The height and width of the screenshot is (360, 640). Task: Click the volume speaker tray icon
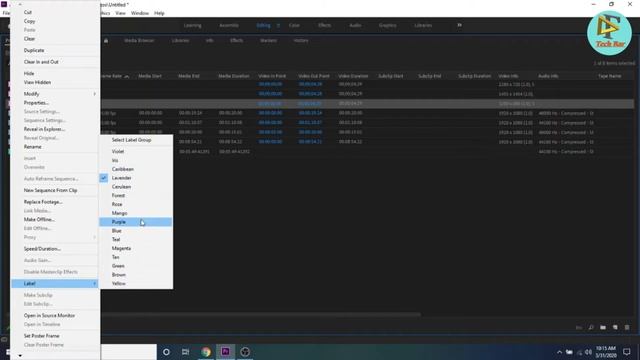point(589,352)
